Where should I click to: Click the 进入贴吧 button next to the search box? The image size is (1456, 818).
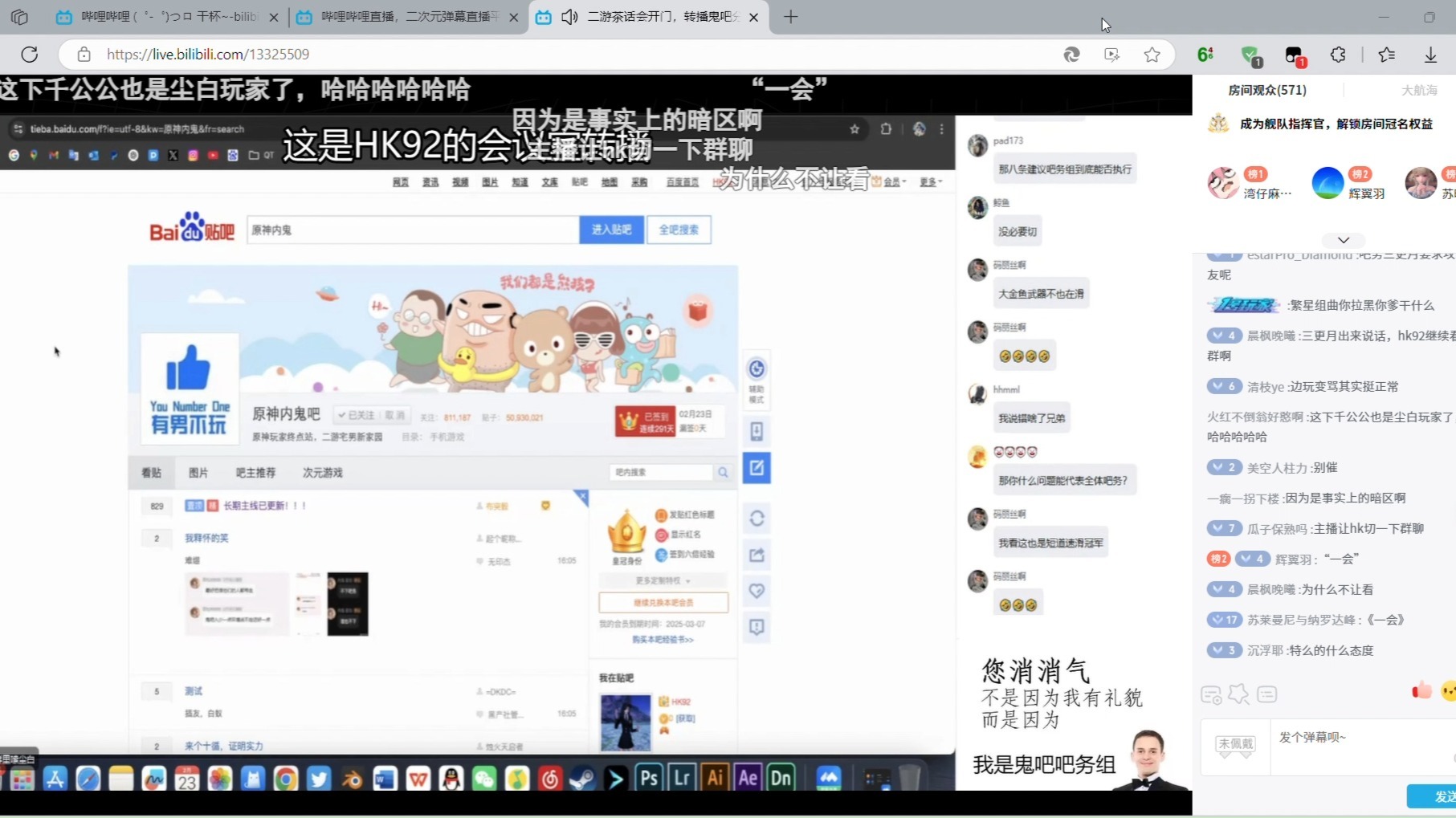pos(611,230)
